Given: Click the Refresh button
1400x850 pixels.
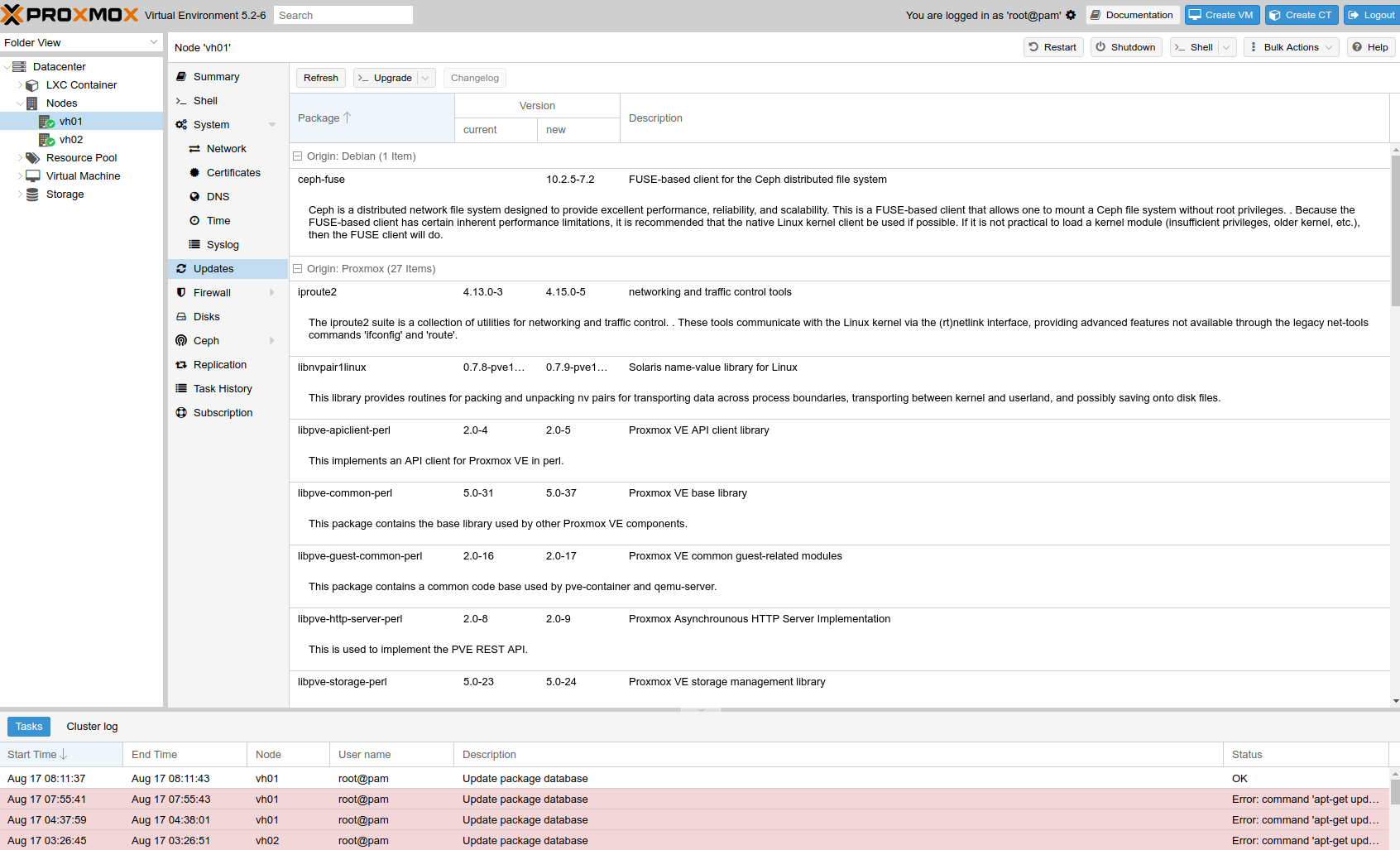Looking at the screenshot, I should pyautogui.click(x=321, y=78).
